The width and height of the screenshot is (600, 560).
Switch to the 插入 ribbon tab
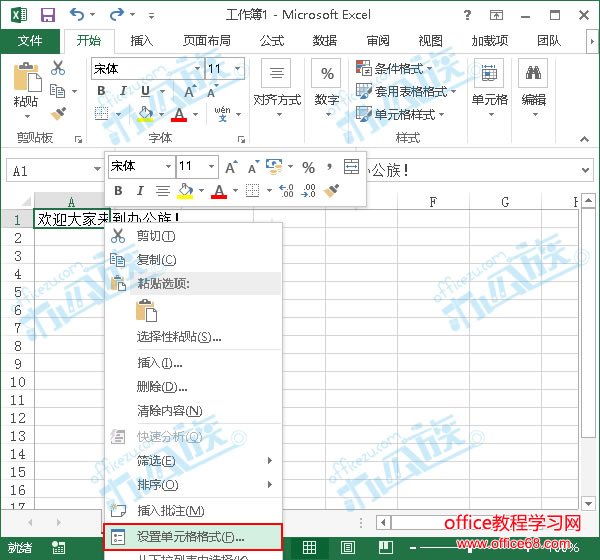pyautogui.click(x=142, y=40)
